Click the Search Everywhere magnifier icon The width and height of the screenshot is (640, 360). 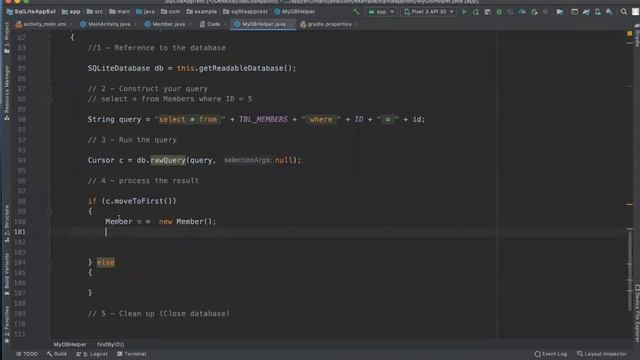624,12
